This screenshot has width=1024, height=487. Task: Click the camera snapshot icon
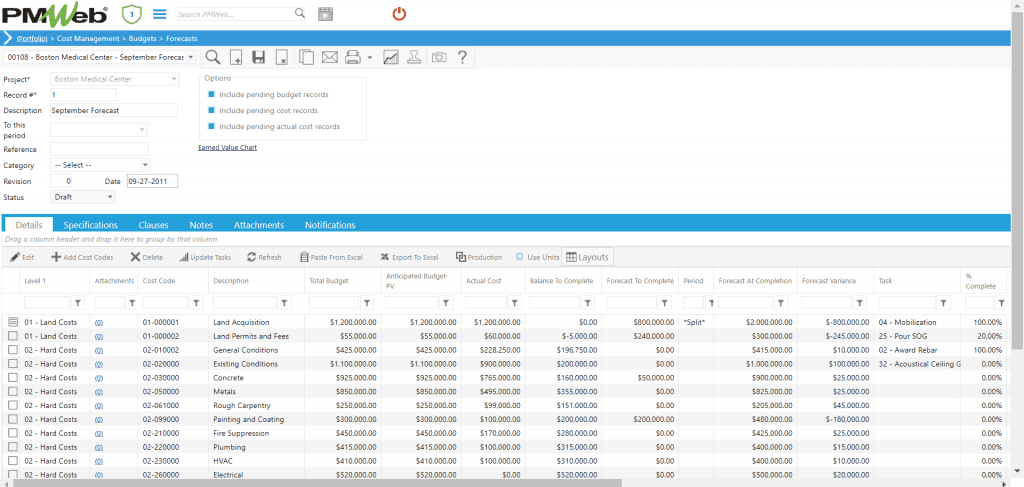coord(439,57)
